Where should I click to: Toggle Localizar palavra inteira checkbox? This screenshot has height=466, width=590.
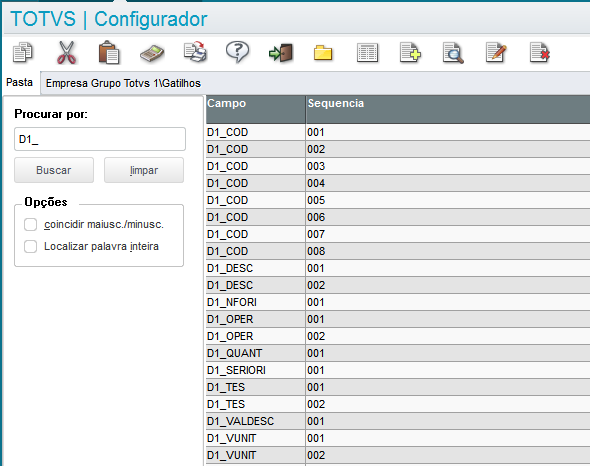pyautogui.click(x=30, y=247)
